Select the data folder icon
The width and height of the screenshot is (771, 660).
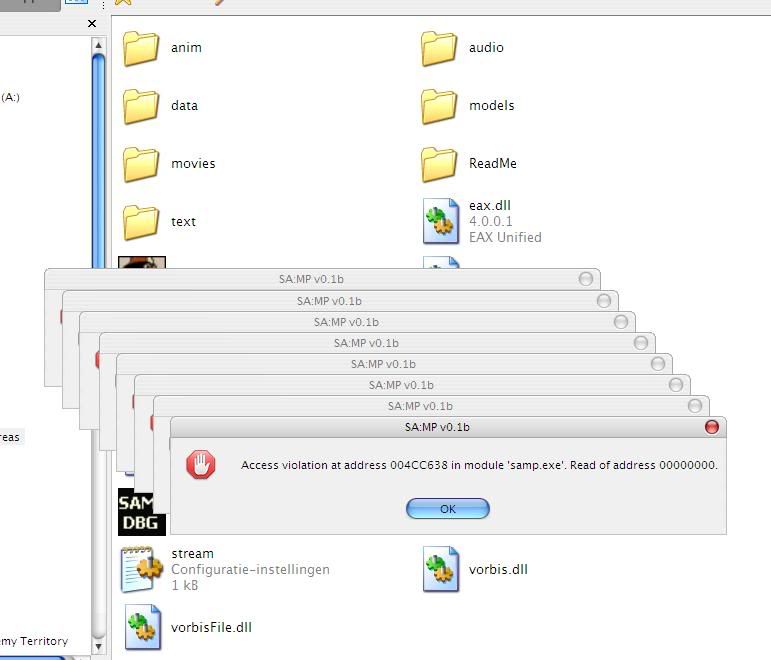coord(141,106)
